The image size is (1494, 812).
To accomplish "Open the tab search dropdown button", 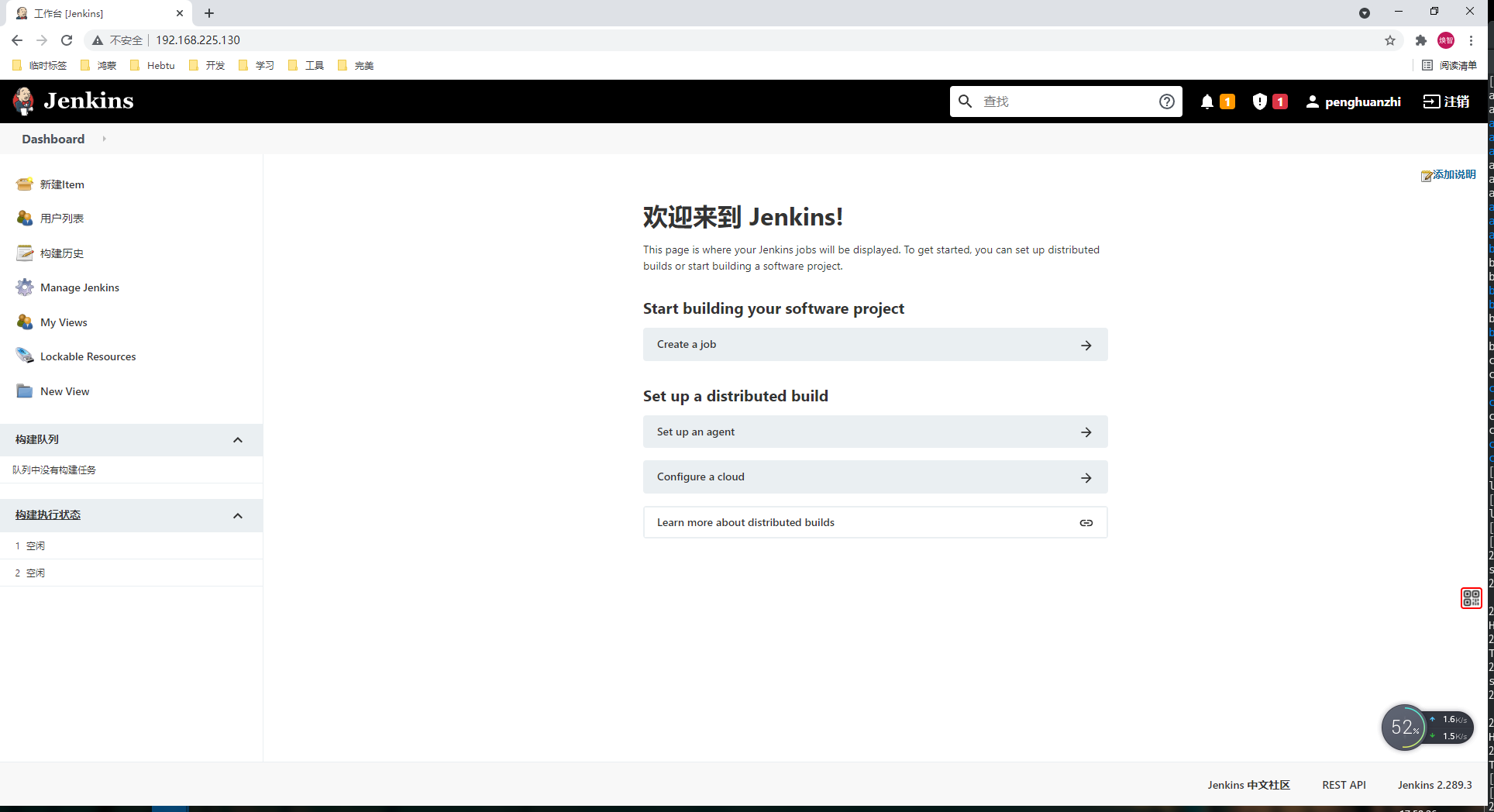I will 1365,13.
